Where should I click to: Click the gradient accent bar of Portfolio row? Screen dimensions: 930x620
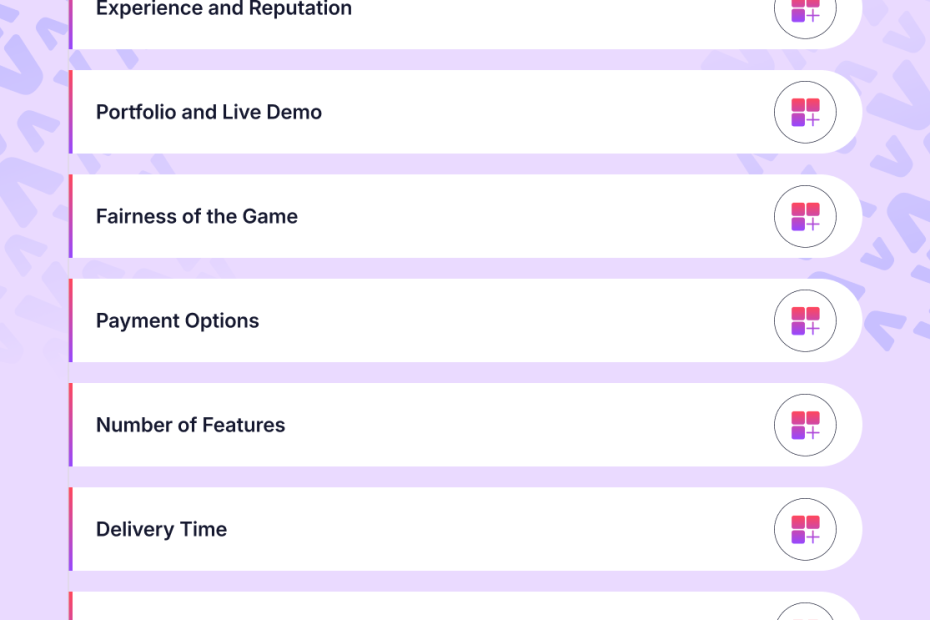(71, 112)
